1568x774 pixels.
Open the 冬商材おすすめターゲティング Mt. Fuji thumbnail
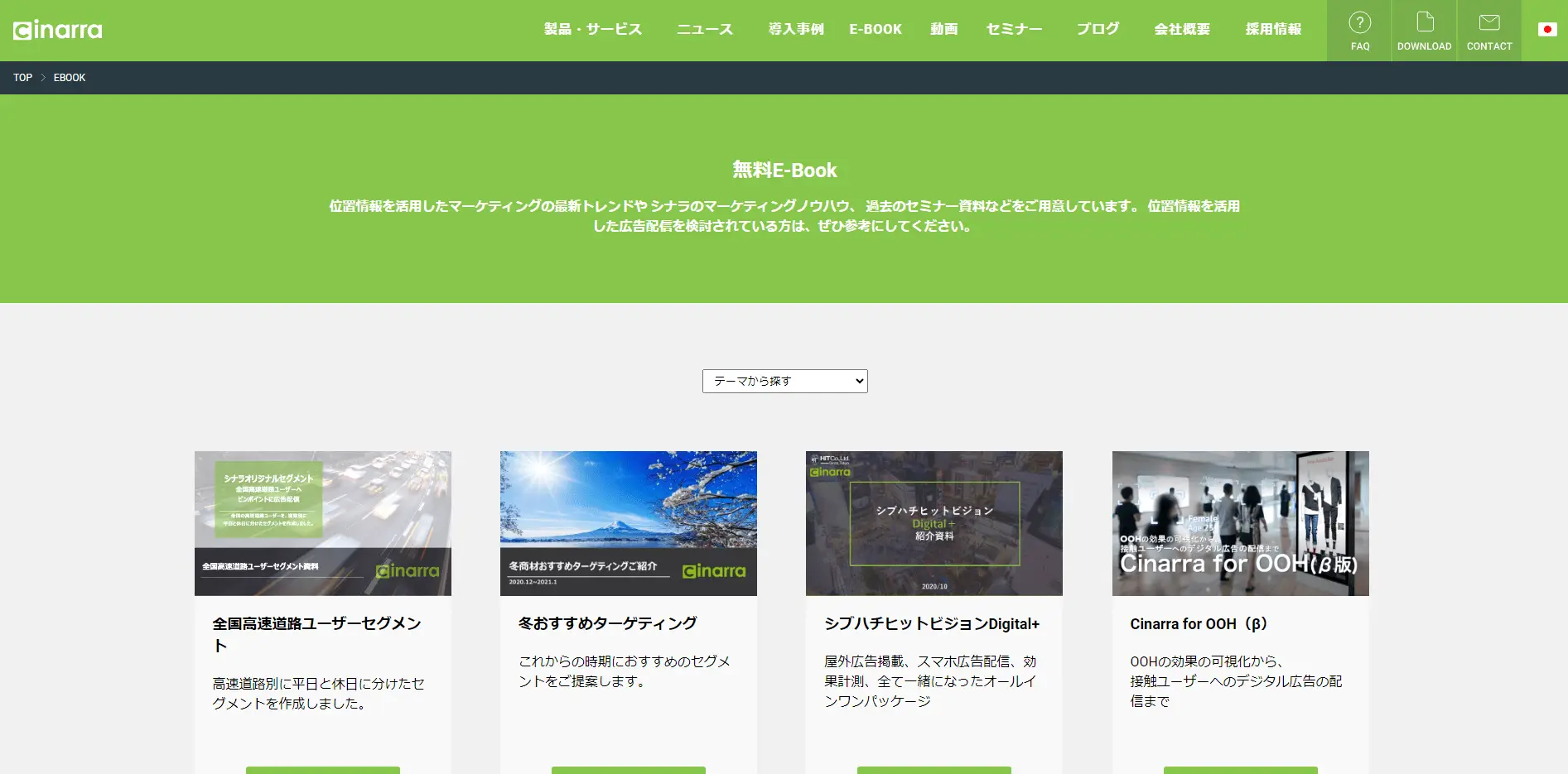629,523
